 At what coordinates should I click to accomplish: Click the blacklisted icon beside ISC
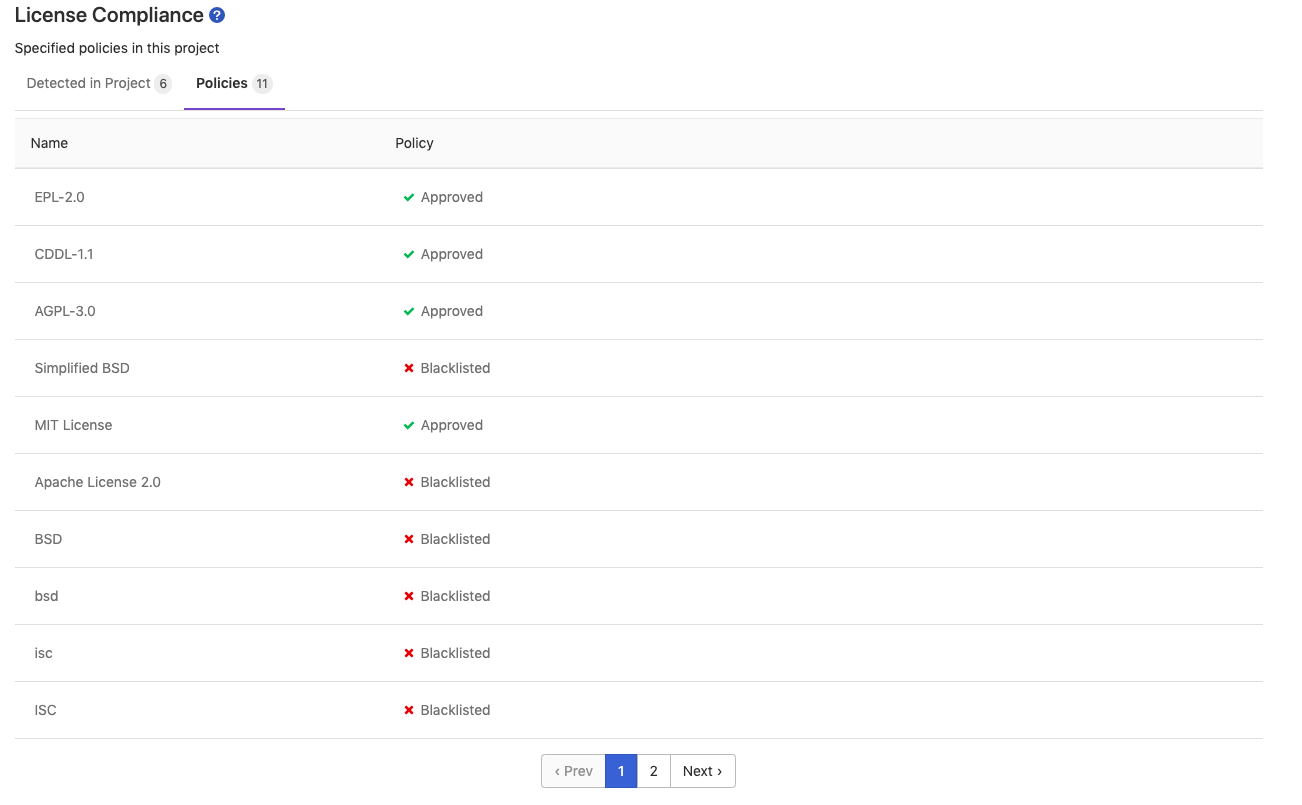408,709
